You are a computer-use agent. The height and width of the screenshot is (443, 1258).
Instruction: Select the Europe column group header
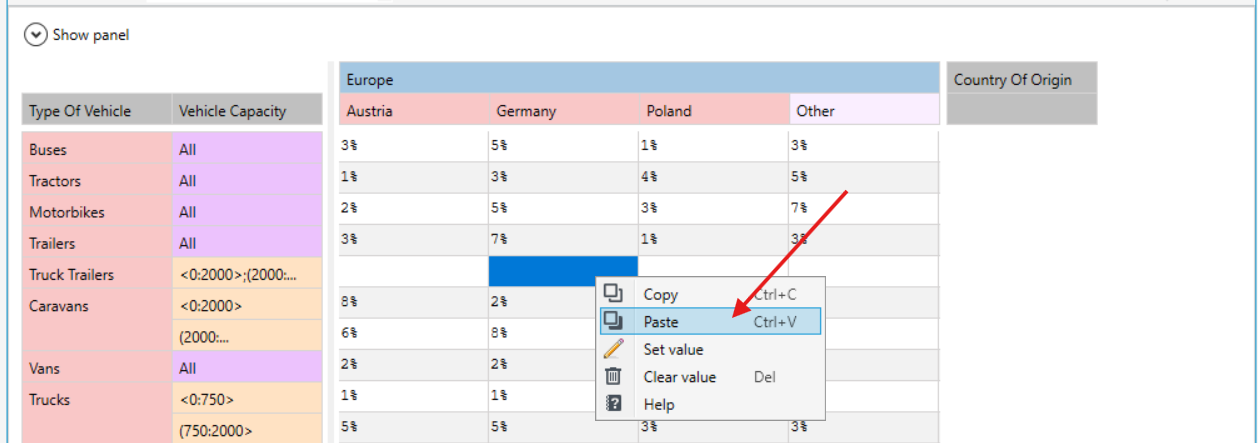tap(640, 79)
